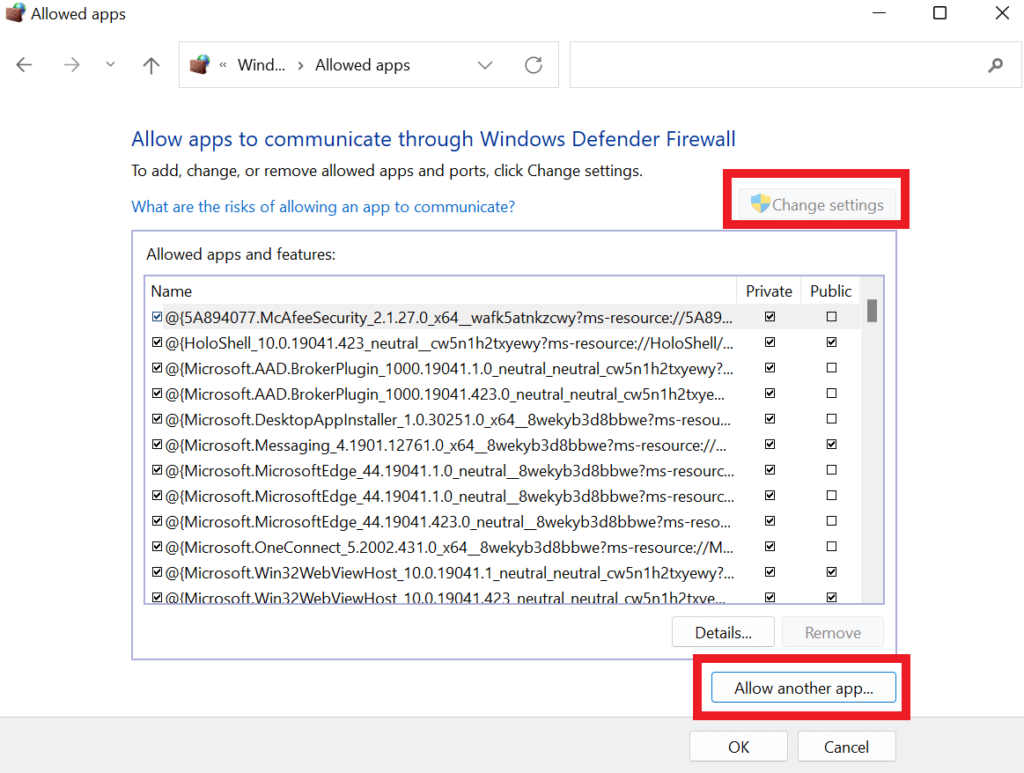The width and height of the screenshot is (1024, 773).
Task: Click the Remove button
Action: [x=833, y=632]
